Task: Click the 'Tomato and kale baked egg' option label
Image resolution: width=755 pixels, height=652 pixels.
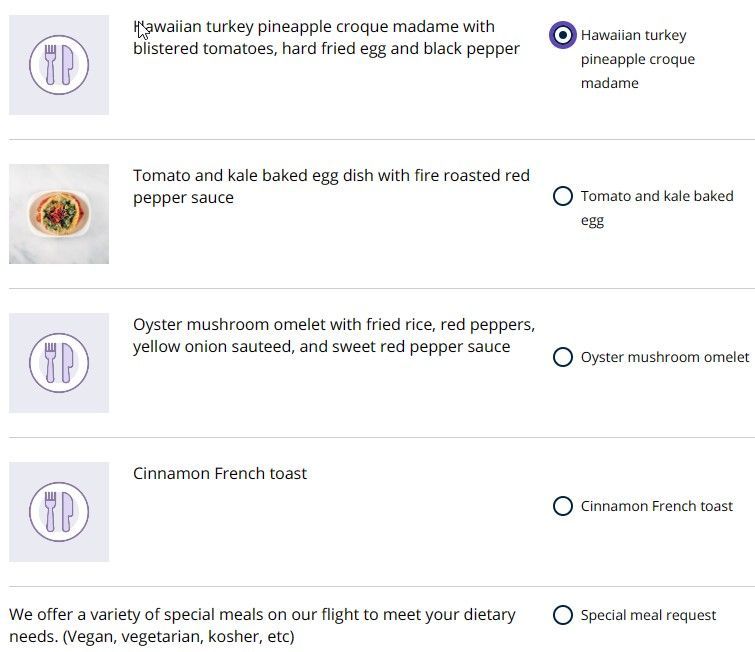Action: point(657,208)
